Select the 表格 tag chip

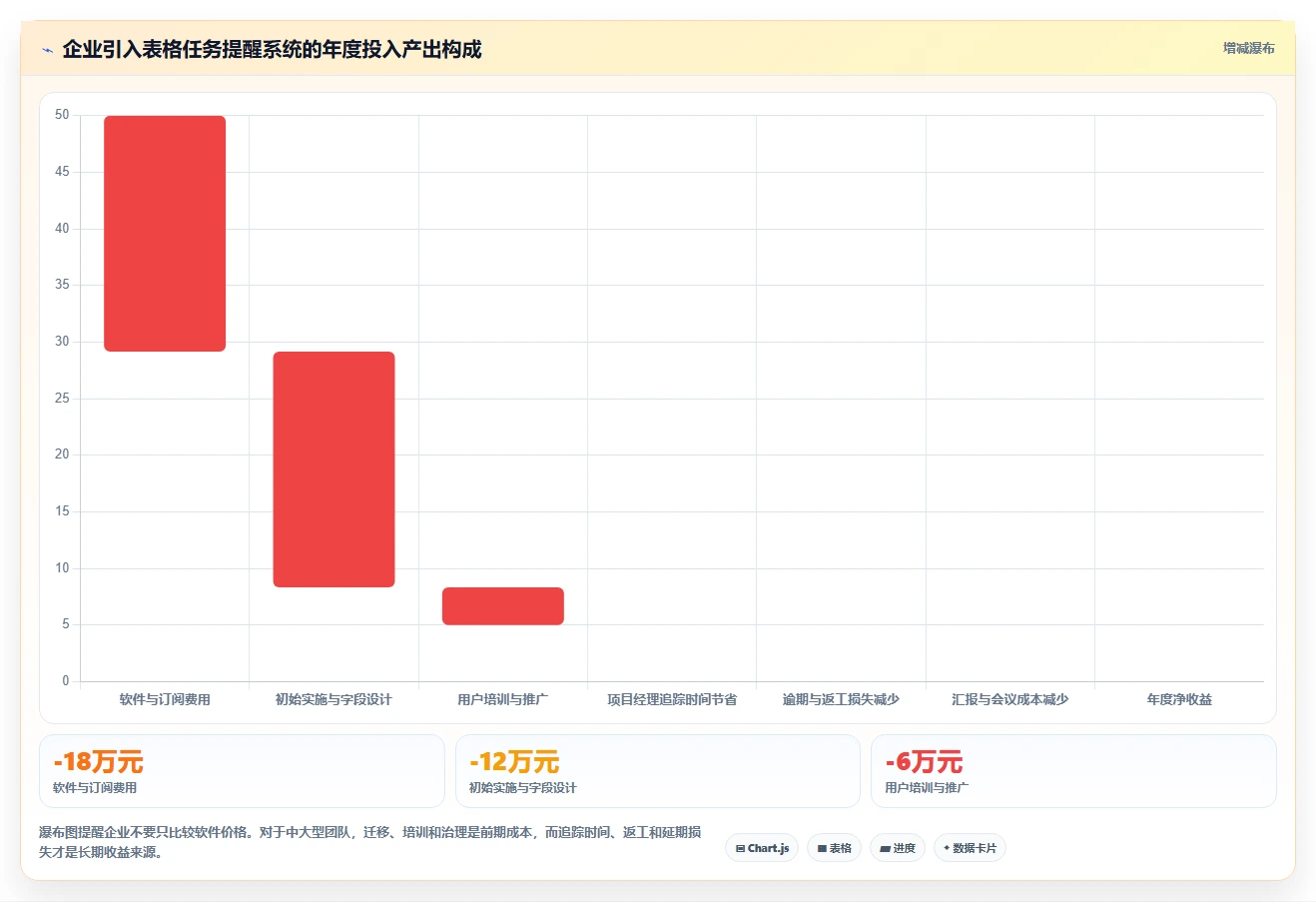tap(835, 848)
